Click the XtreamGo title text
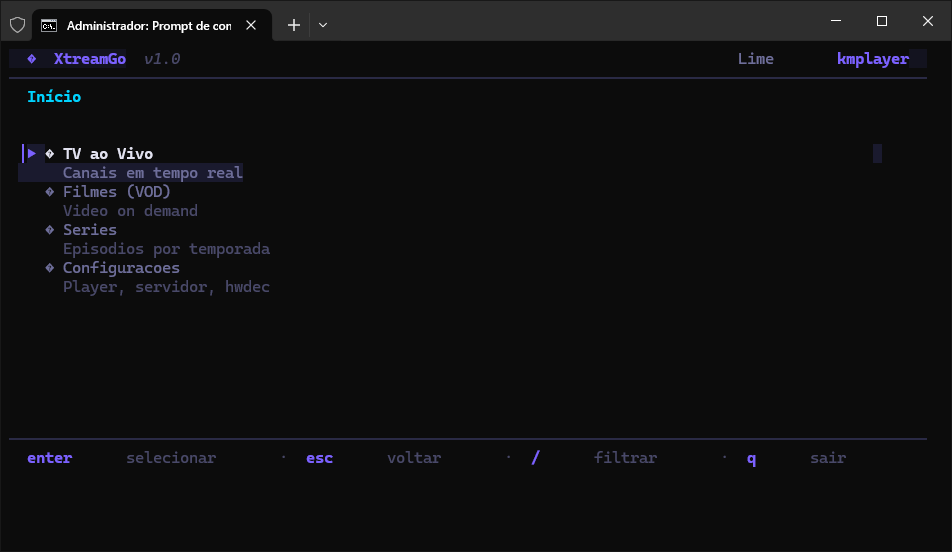This screenshot has width=952, height=552. [90, 59]
